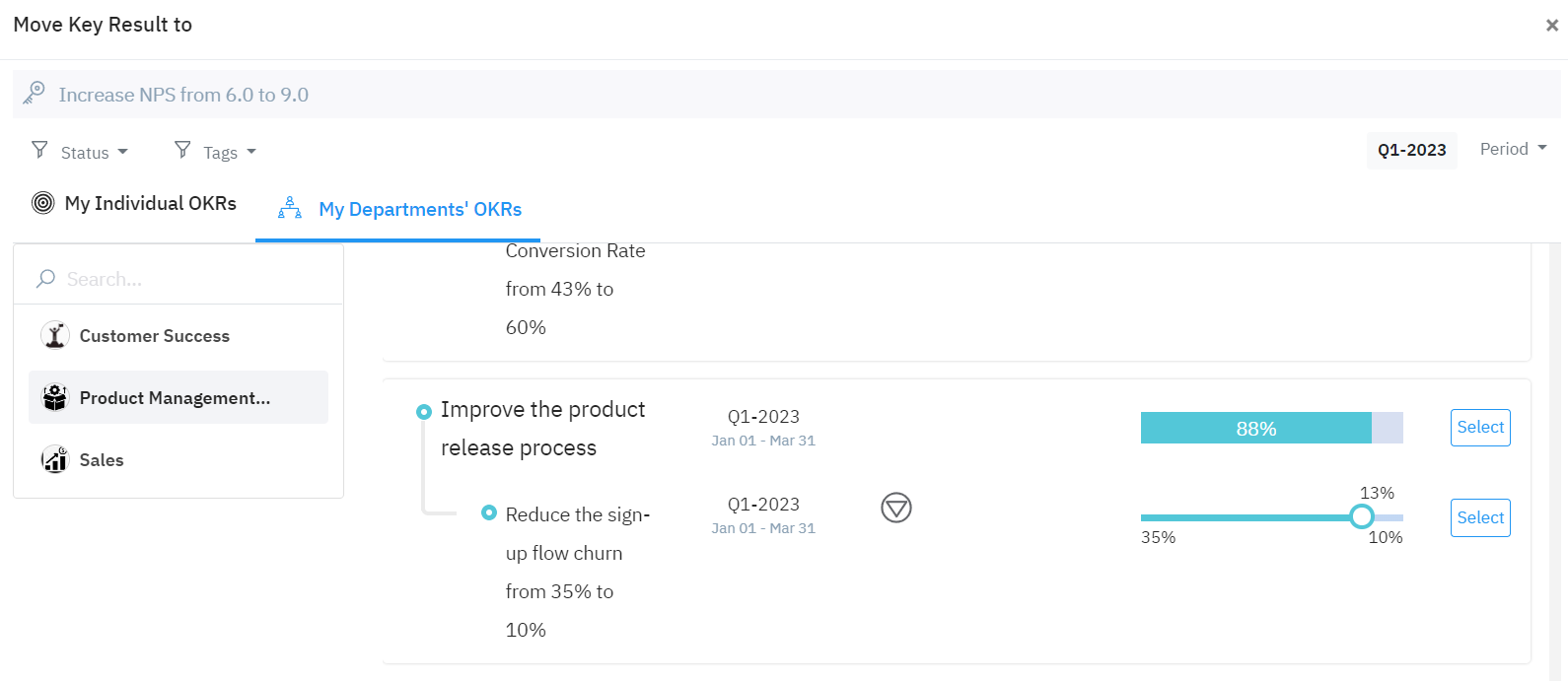This screenshot has height=681, width=1568.
Task: Open the Status filter dropdown
Action: pyautogui.click(x=94, y=153)
